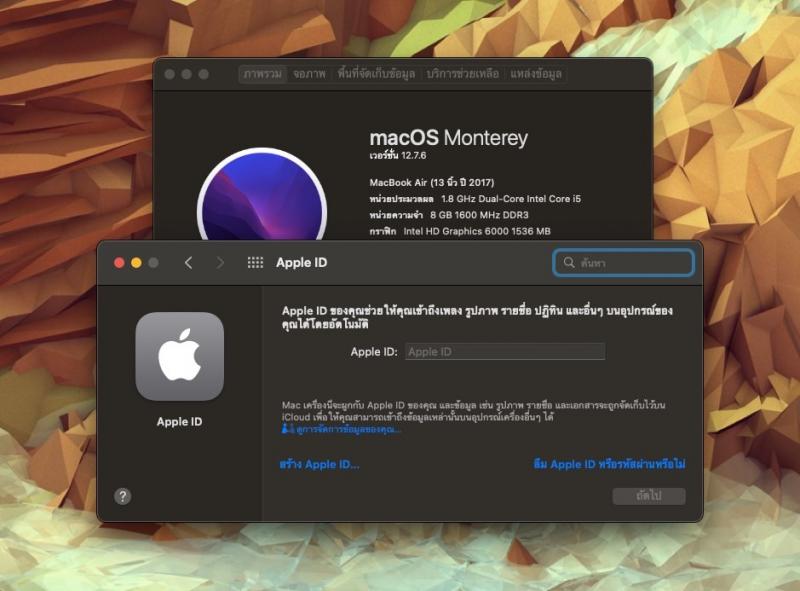The image size is (800, 591).
Task: Close the Apple ID window with the red button
Action: pyautogui.click(x=119, y=263)
